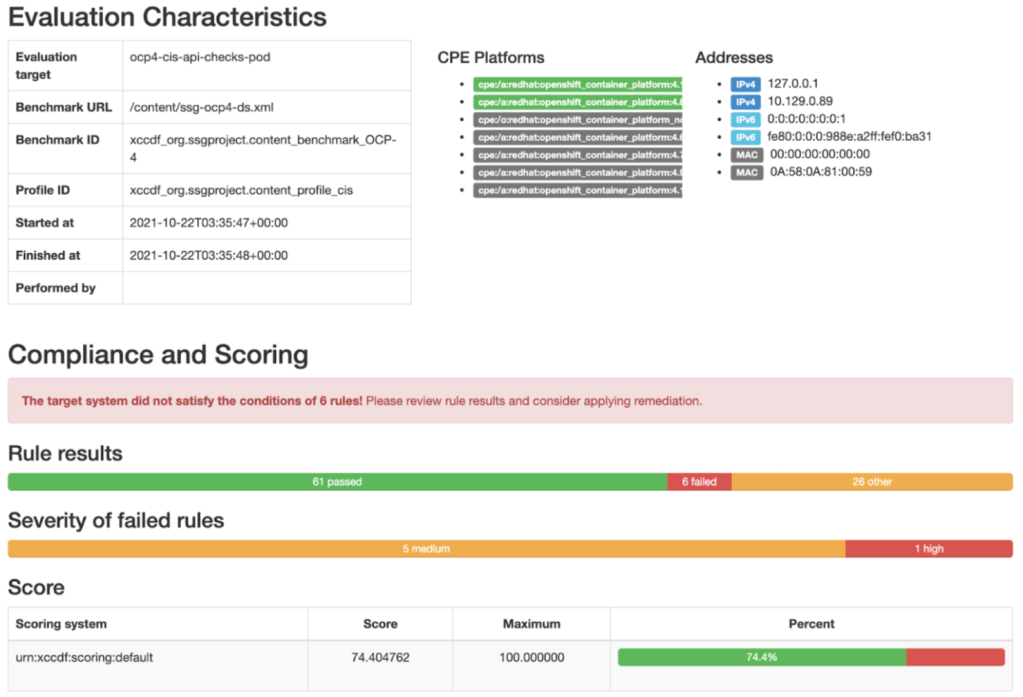Viewport: 1023px width, 697px height.
Task: Click the '1 high' severity bar segment
Action: pos(928,549)
